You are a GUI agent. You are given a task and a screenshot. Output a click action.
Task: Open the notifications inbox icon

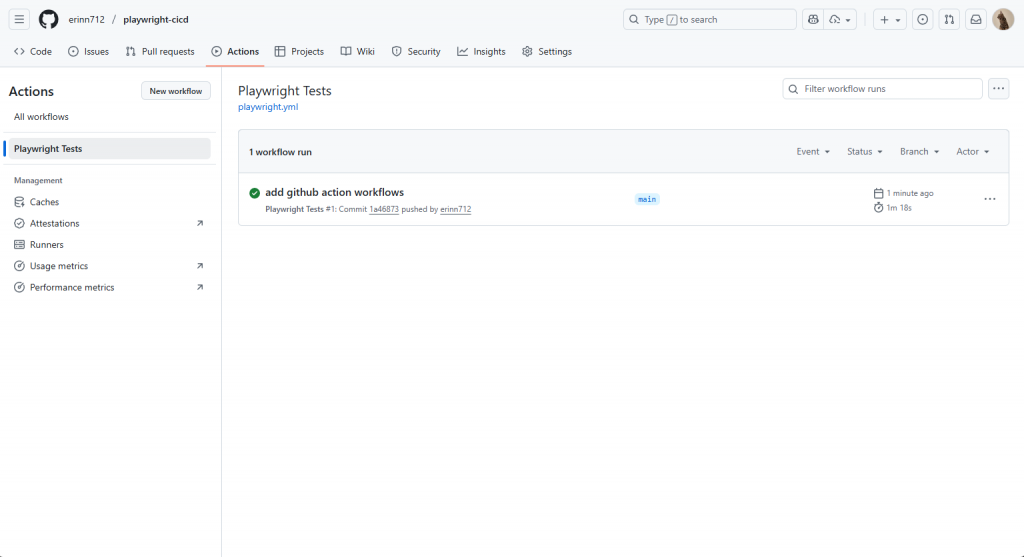tap(976, 20)
